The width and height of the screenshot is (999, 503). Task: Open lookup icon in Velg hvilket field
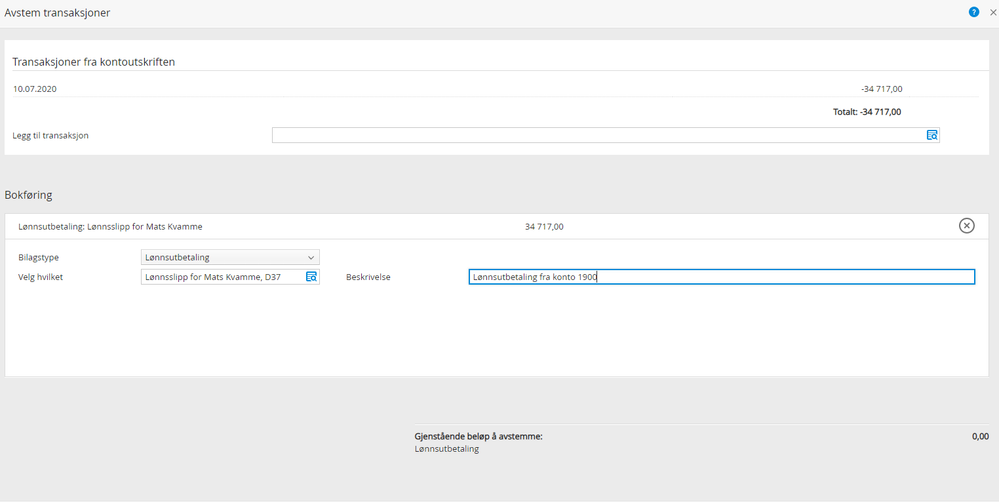(312, 277)
